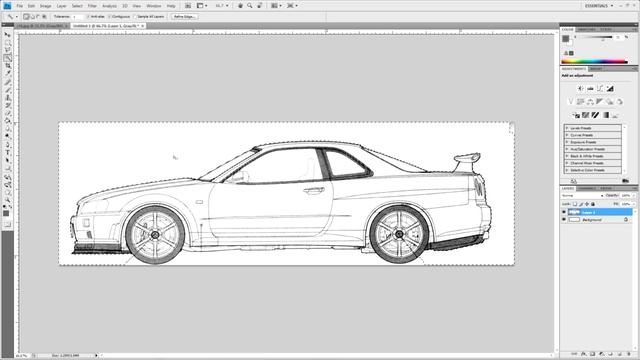Select the Rectangular Marquee tool
This screenshot has width=640, height=360.
7,42
